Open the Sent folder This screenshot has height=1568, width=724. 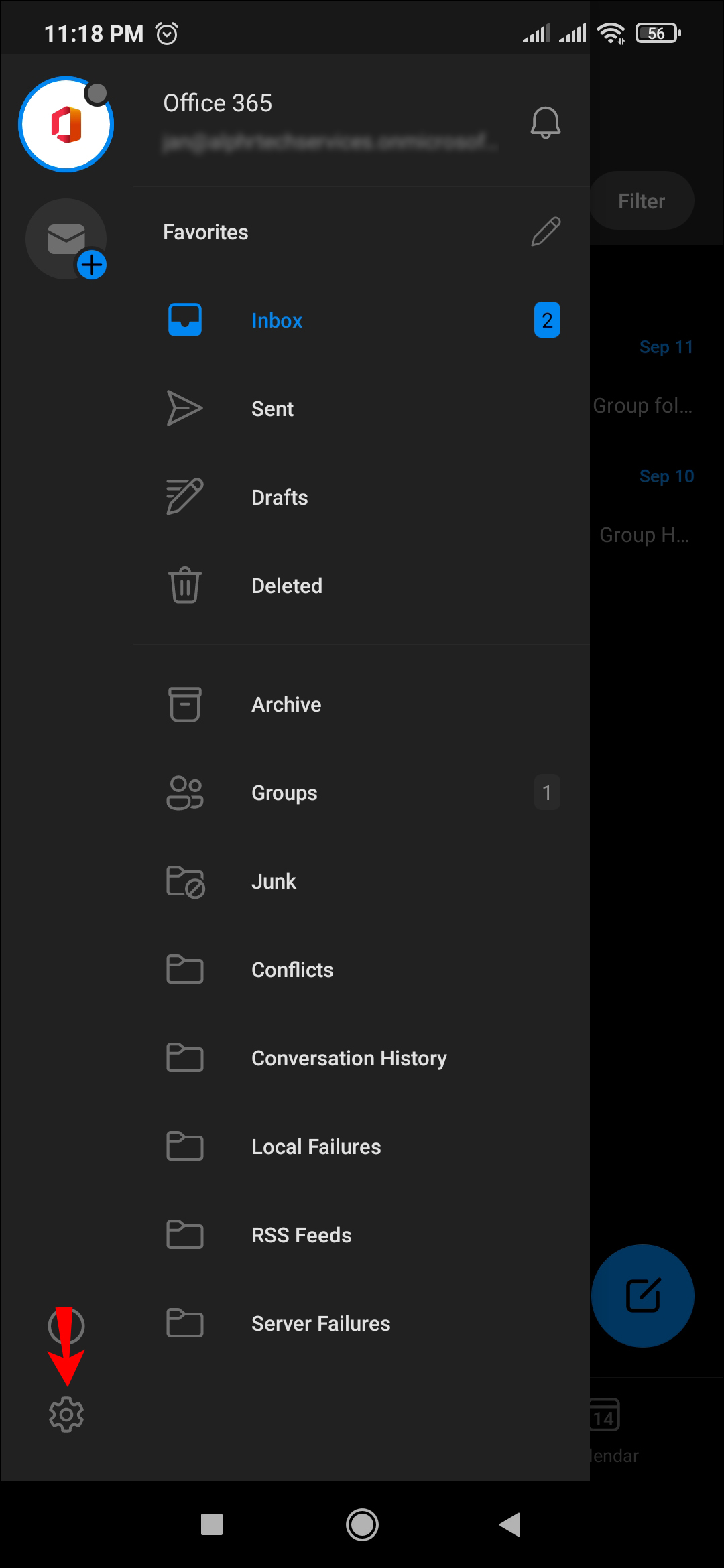coord(361,409)
